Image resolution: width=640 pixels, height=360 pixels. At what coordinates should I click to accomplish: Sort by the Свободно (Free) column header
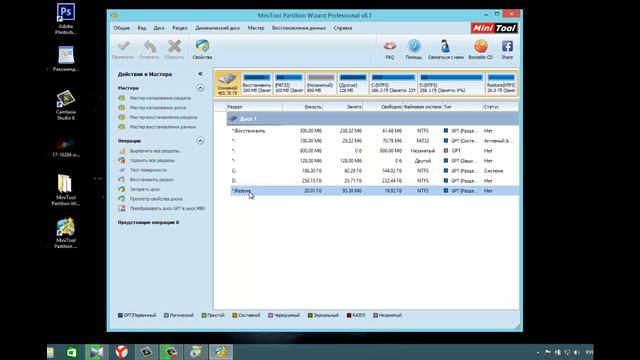click(x=382, y=107)
